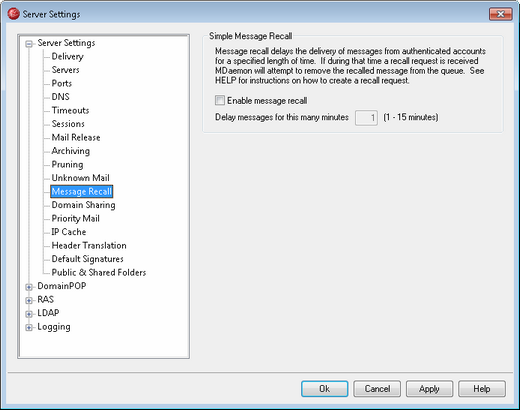Expand the Logging tree node
This screenshot has width=520, height=410.
click(29, 327)
